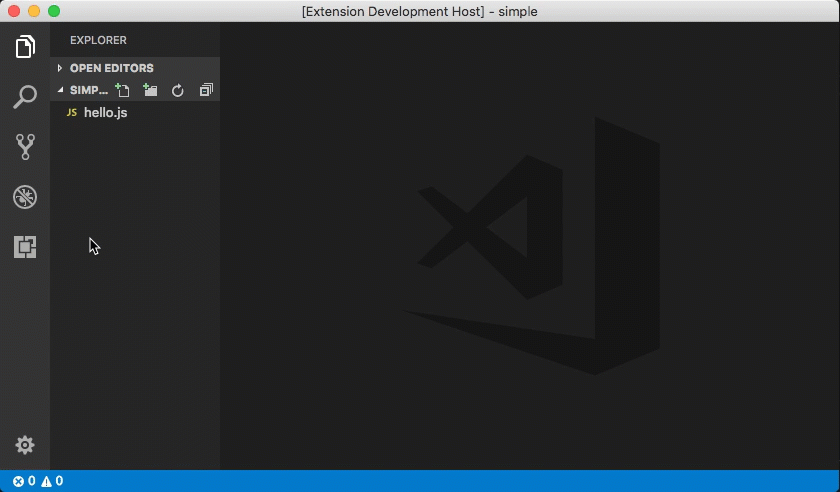840x492 pixels.
Task: Open the Manage gear menu
Action: pos(25,445)
